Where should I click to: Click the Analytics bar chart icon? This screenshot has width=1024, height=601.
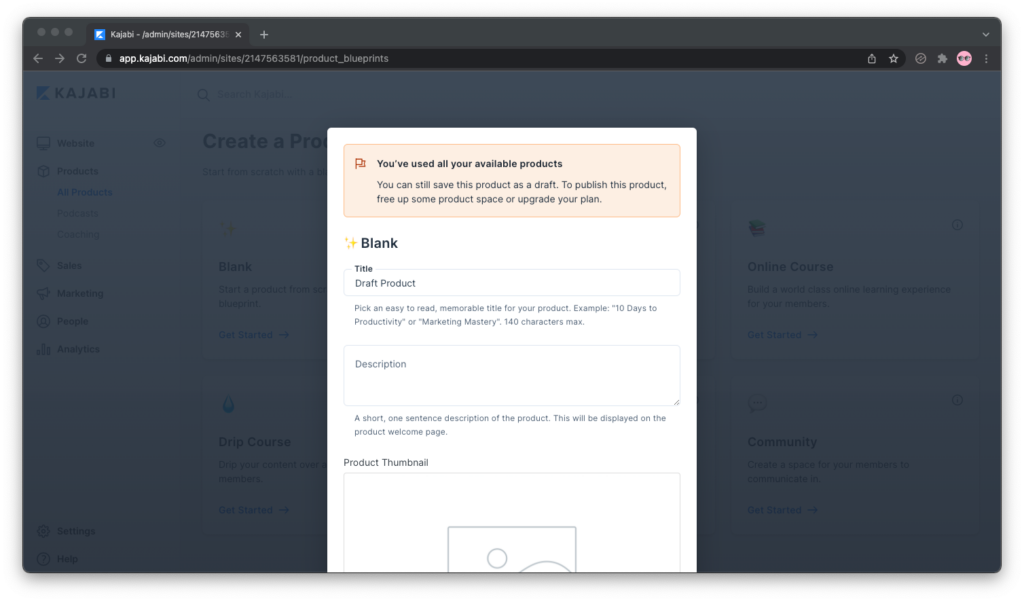click(x=43, y=349)
